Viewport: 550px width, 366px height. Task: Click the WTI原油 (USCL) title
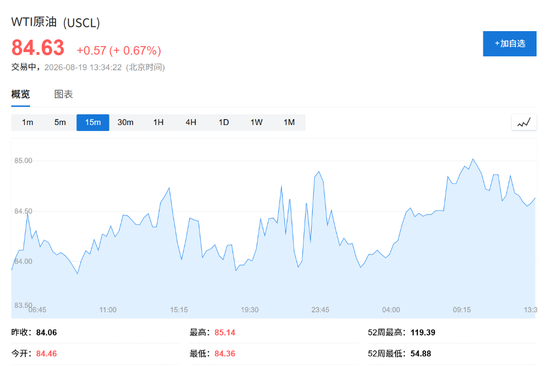tap(55, 22)
